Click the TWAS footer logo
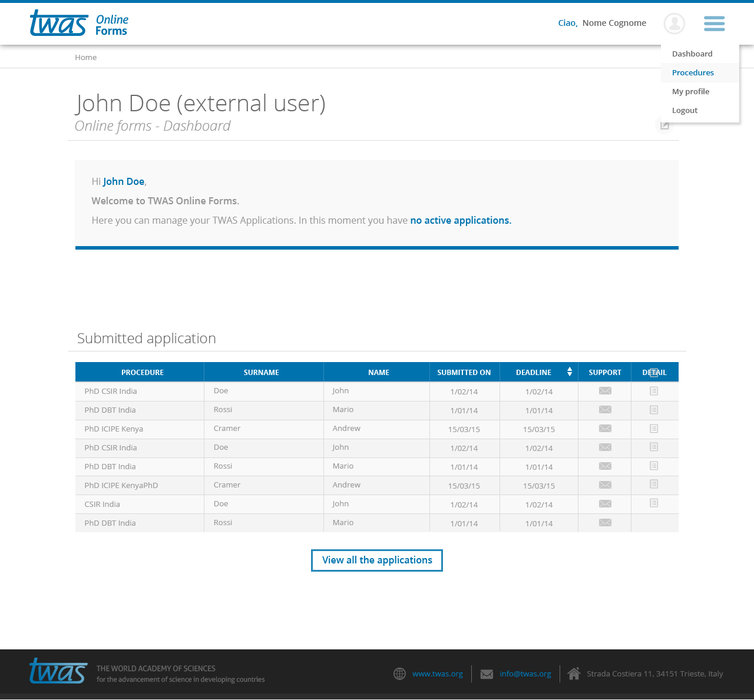Image resolution: width=754 pixels, height=700 pixels. pyautogui.click(x=58, y=670)
